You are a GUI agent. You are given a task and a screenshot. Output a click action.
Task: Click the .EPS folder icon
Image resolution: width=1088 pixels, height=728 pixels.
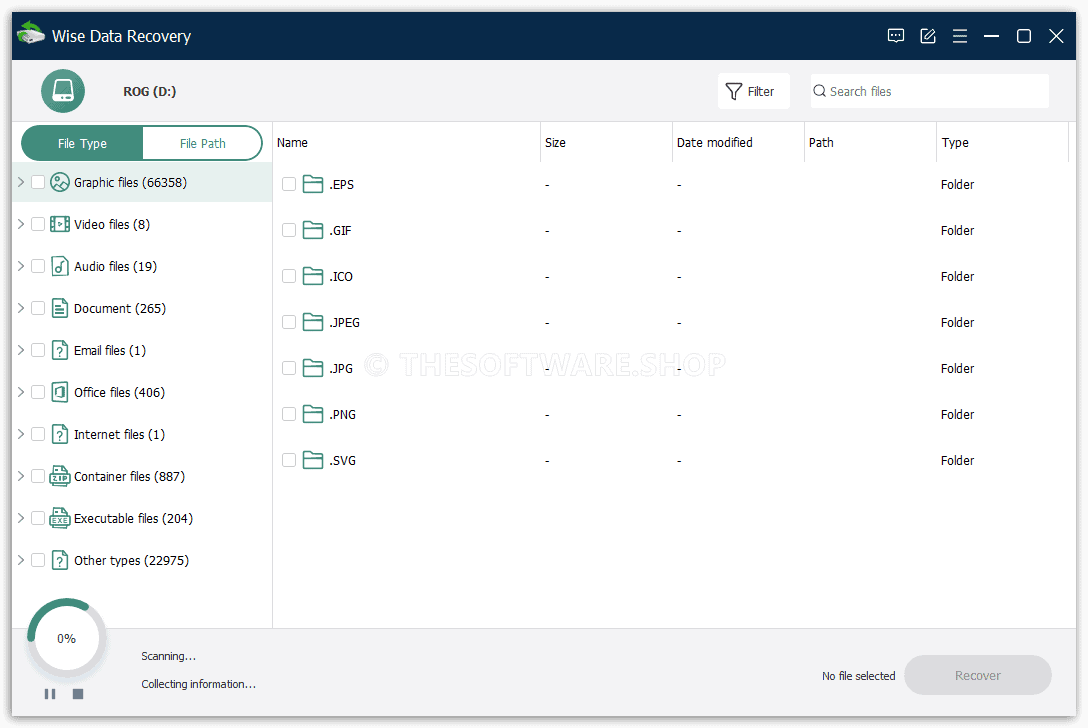point(313,184)
